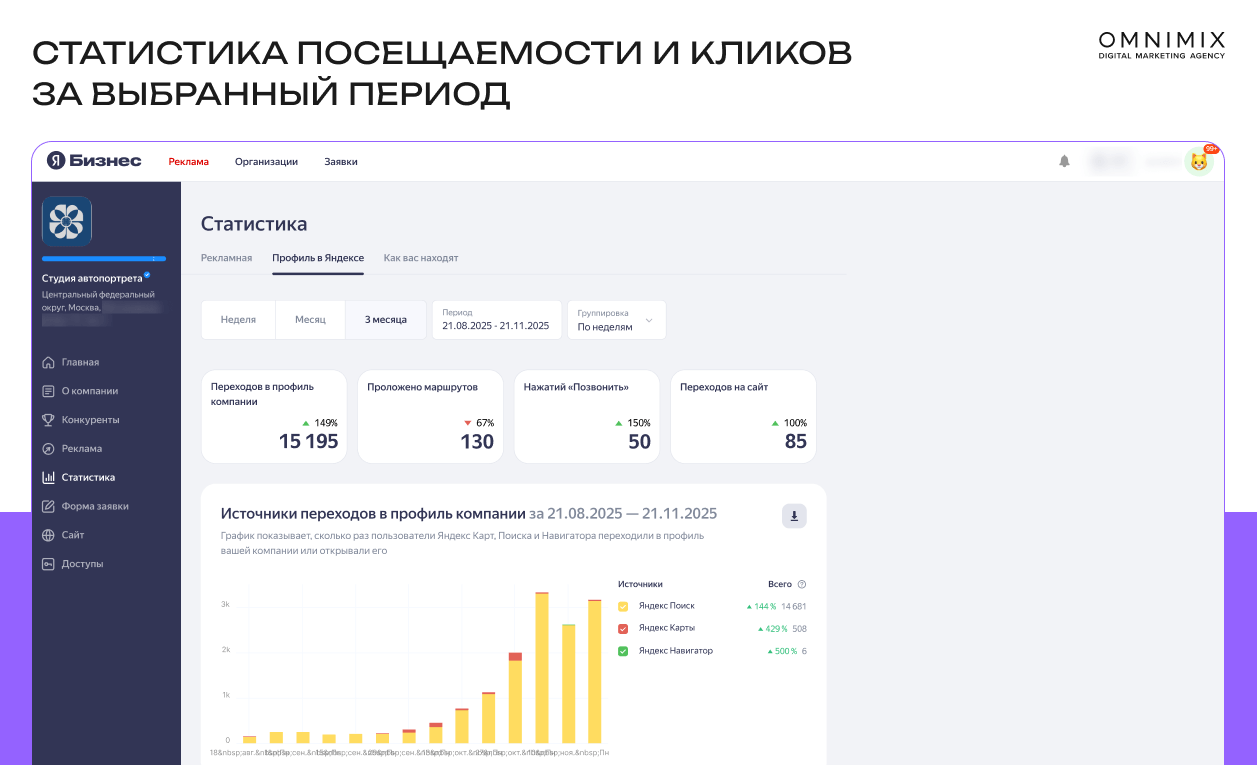The height and width of the screenshot is (765, 1257).
Task: Toggle the Яндекс Навигатор source checkbox
Action: click(x=623, y=651)
